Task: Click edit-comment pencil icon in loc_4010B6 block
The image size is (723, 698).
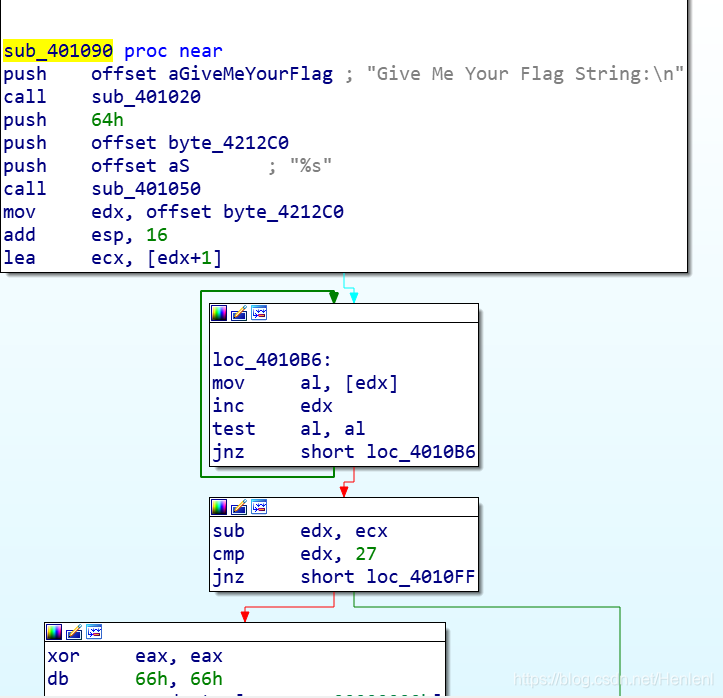Action: click(239, 313)
